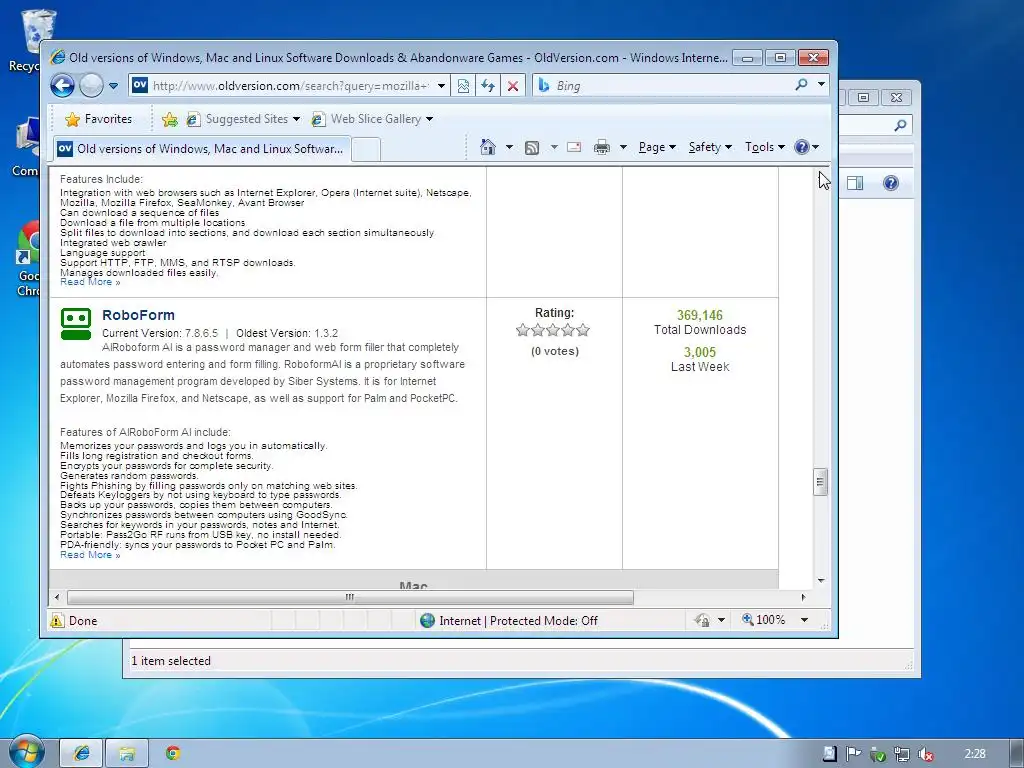
Task: Click the vertical scrollbar thumb
Action: (820, 482)
